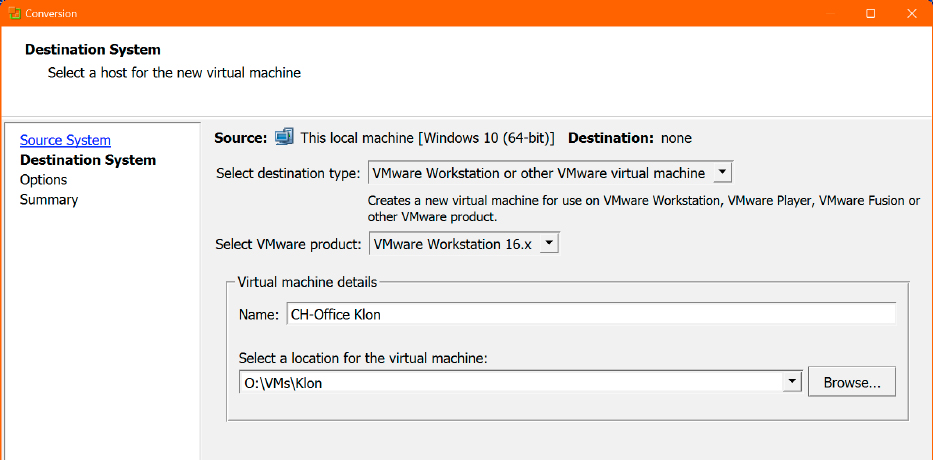Select Destination System step in sidebar

click(x=88, y=160)
